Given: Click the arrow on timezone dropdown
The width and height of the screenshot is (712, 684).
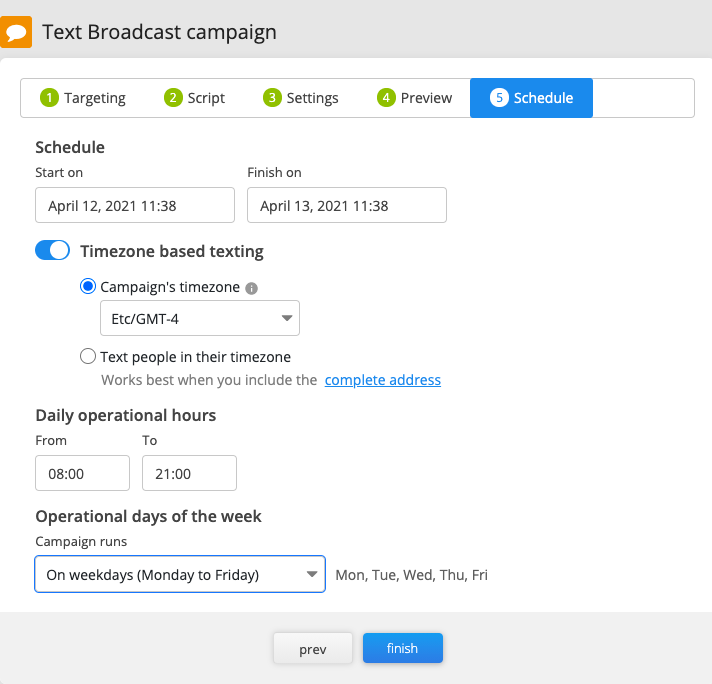Looking at the screenshot, I should click(x=287, y=318).
